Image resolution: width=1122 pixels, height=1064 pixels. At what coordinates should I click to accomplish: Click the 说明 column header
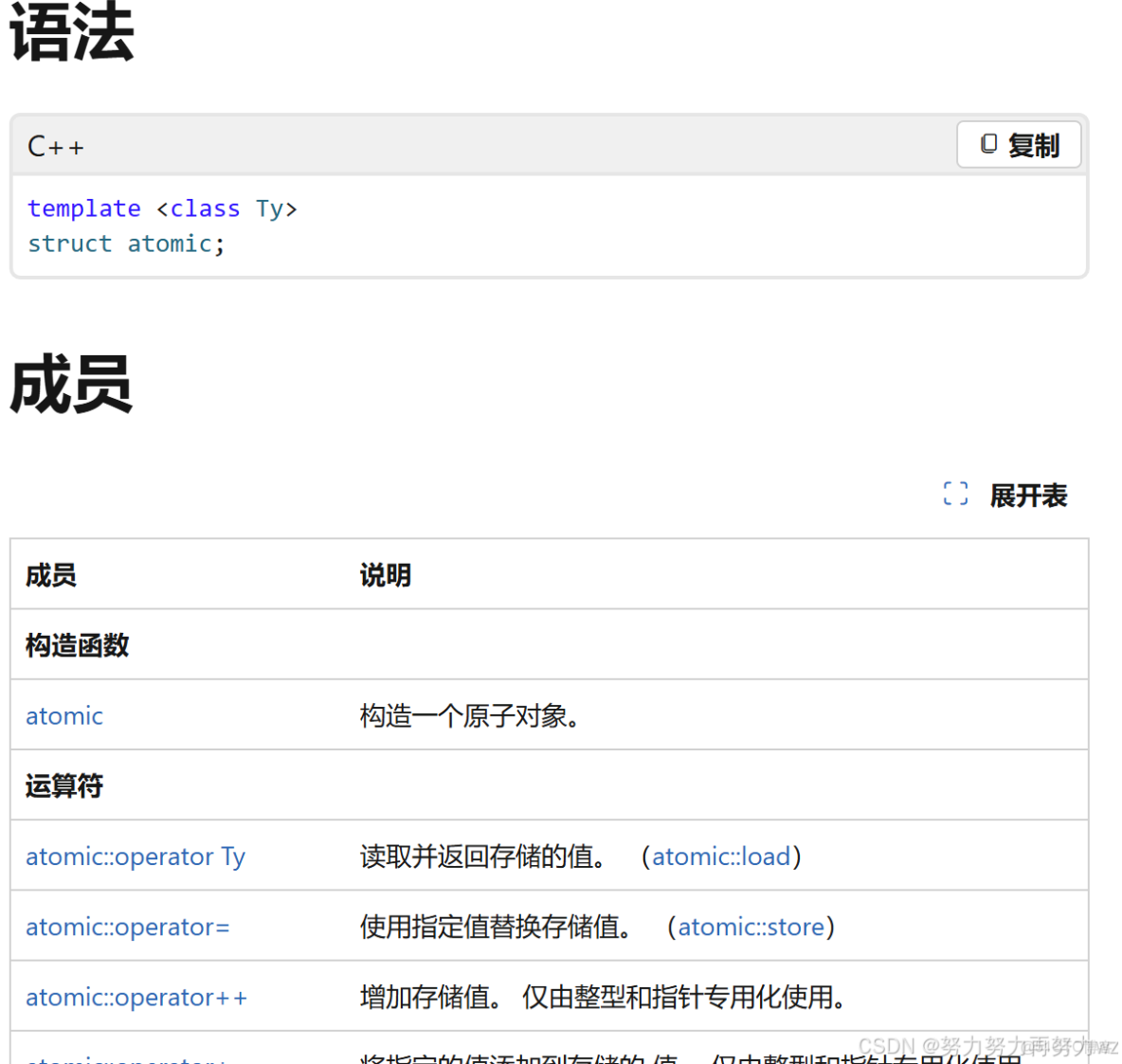tap(385, 574)
